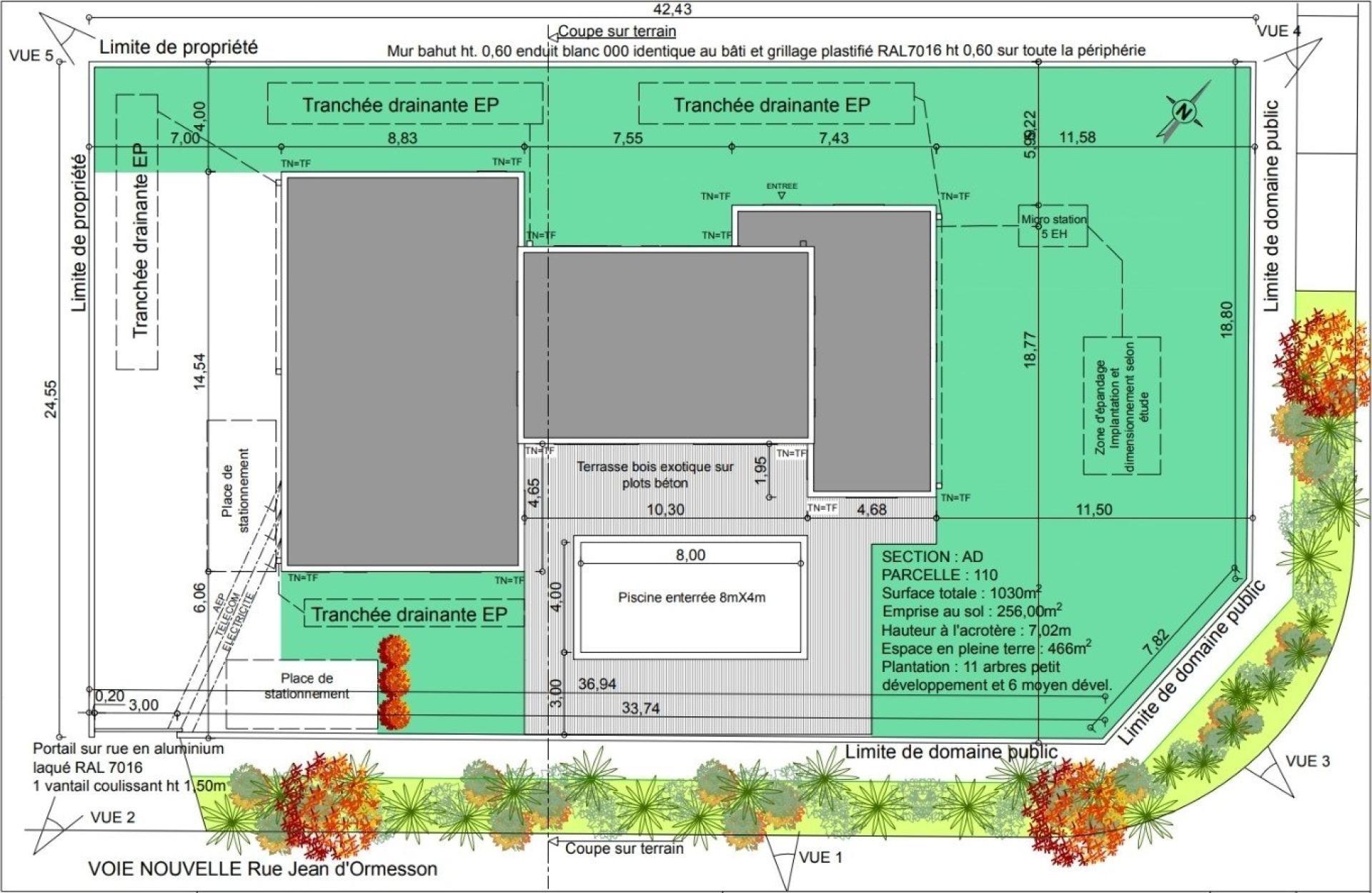This screenshot has height=893, width=1372.
Task: Click the Zone d'épandage dashed box
Action: (1121, 406)
